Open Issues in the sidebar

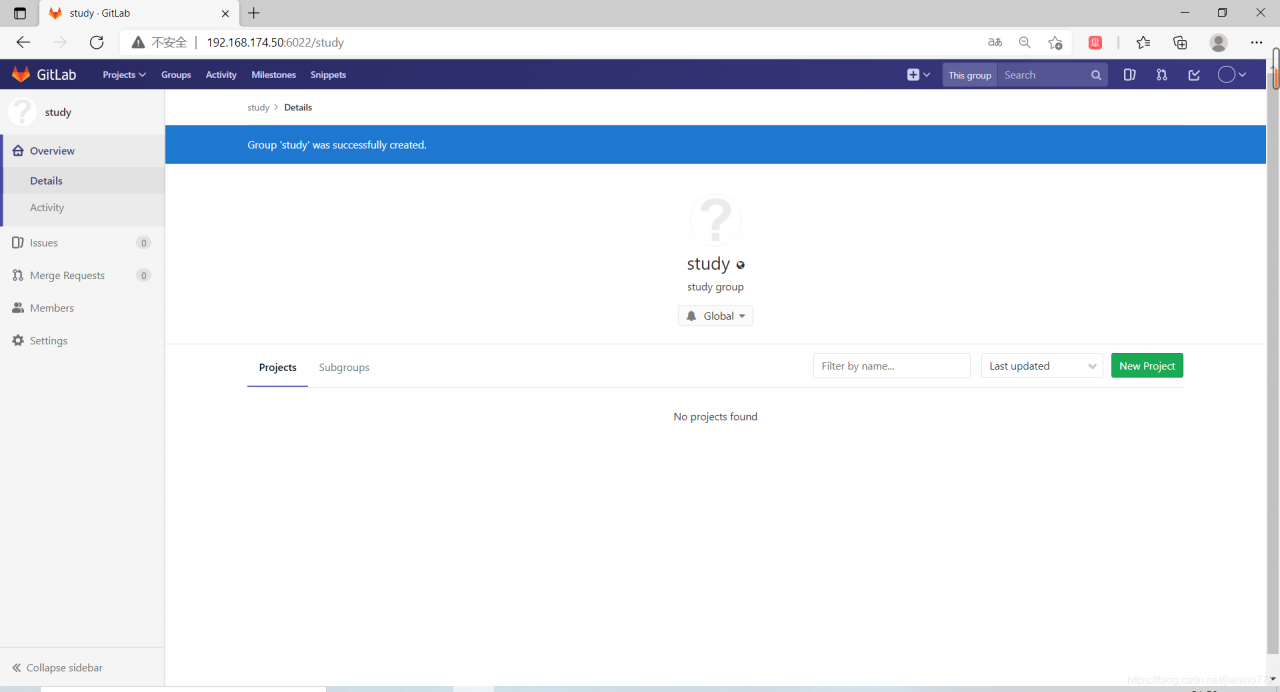(82, 243)
